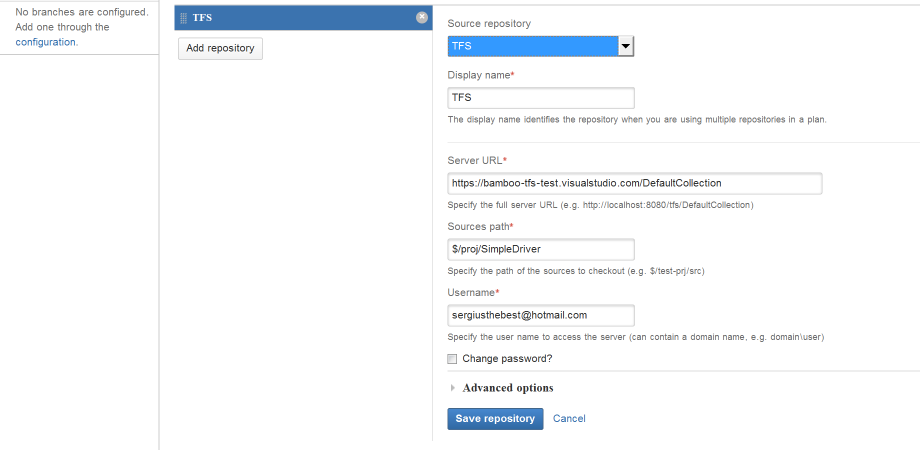920x450 pixels.
Task: Open the configuration link
Action: coord(46,42)
